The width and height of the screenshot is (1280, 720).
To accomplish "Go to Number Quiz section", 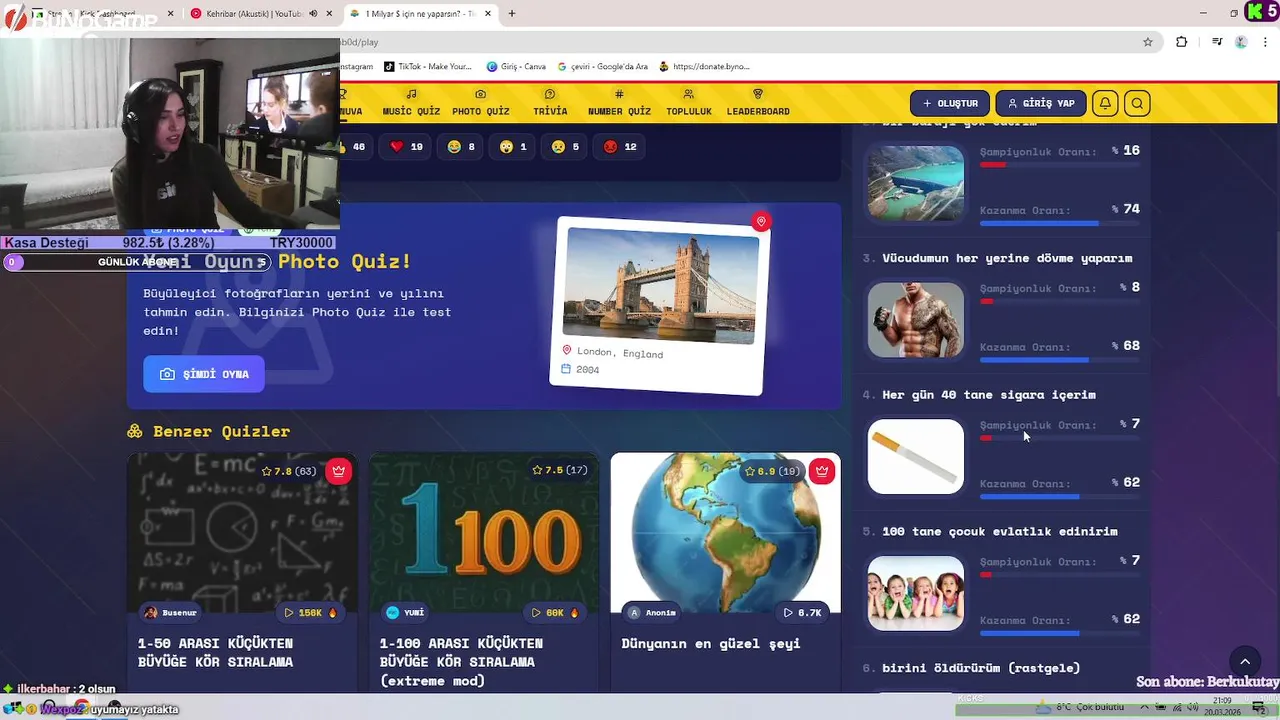I will (x=619, y=103).
